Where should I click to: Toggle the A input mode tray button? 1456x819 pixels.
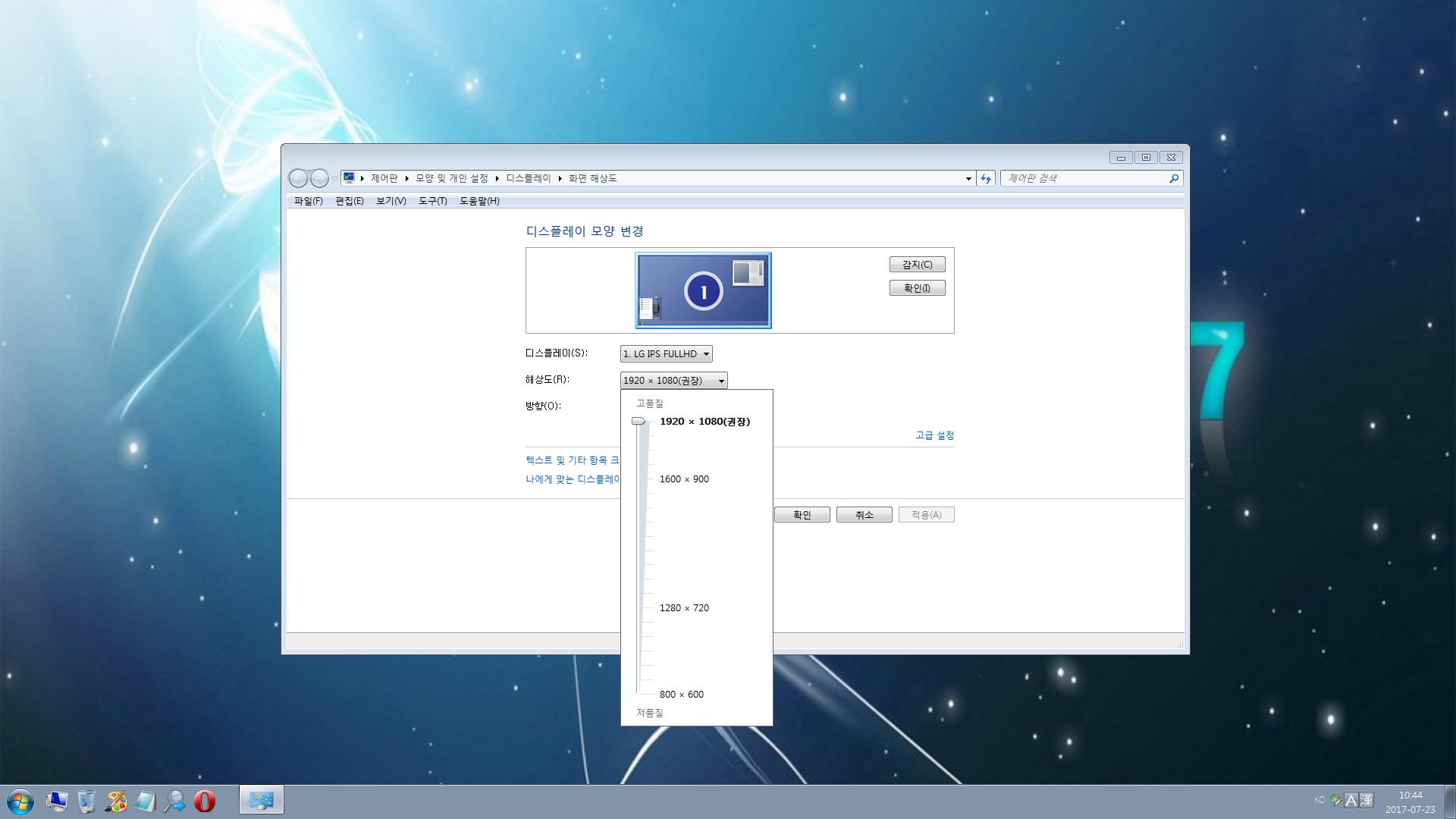(x=1351, y=800)
